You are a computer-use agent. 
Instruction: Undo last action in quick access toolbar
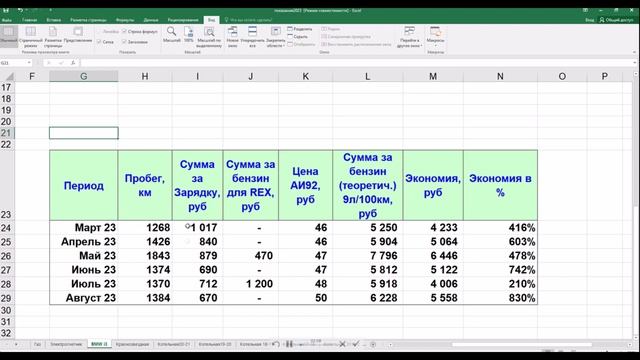(x=20, y=10)
